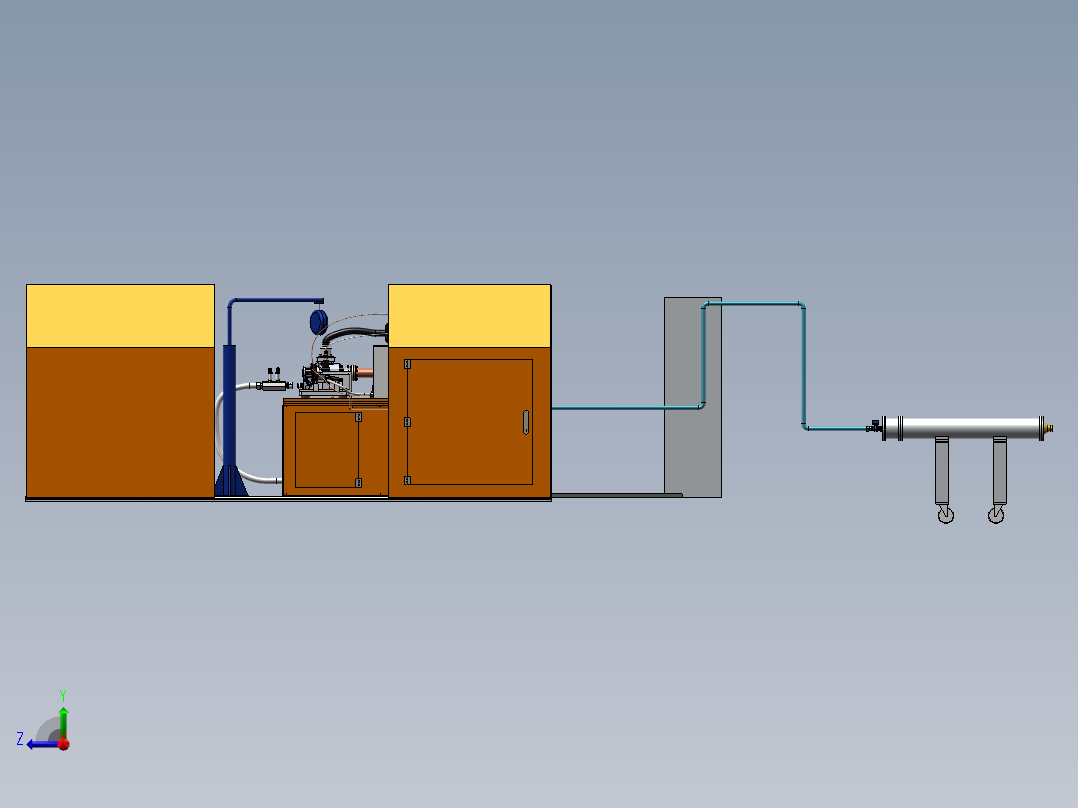Select the gray floor strip beside wall panel

click(x=617, y=495)
